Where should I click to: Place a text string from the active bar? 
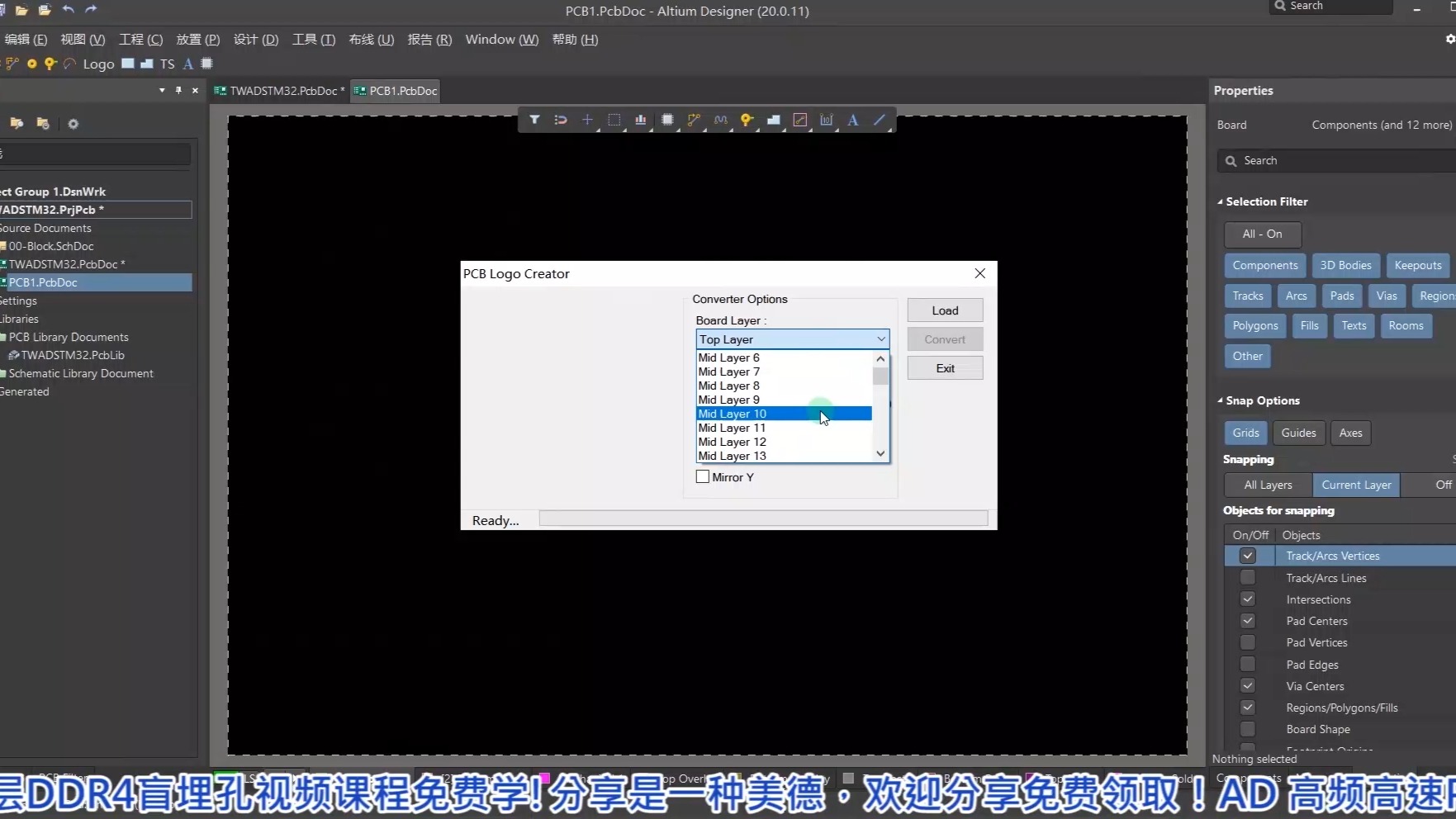point(853,120)
